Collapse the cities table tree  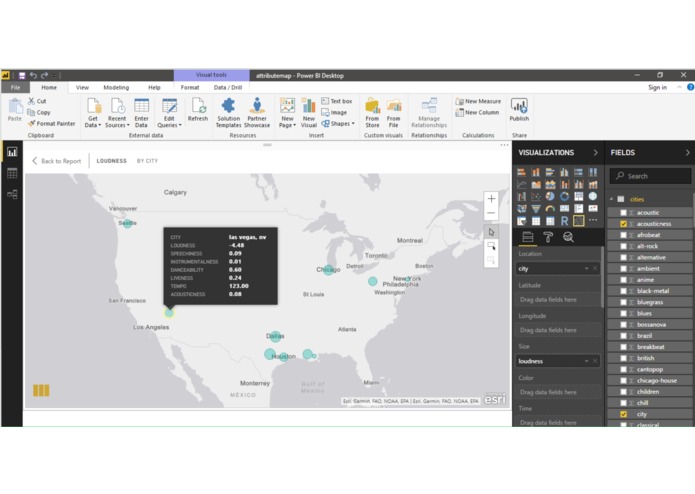pos(612,199)
